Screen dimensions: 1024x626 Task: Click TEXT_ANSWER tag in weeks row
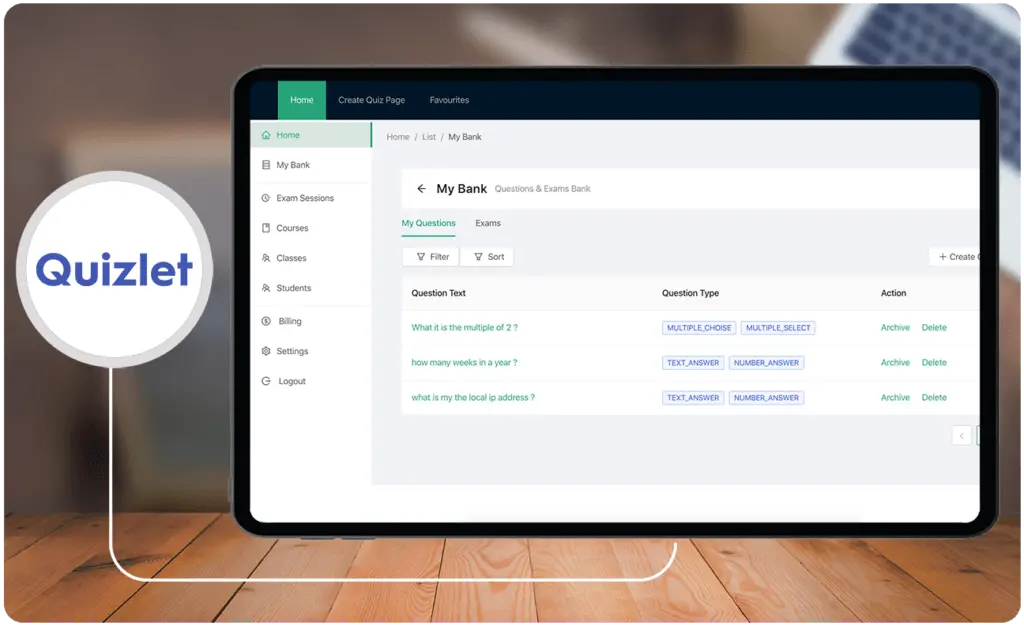(x=693, y=363)
